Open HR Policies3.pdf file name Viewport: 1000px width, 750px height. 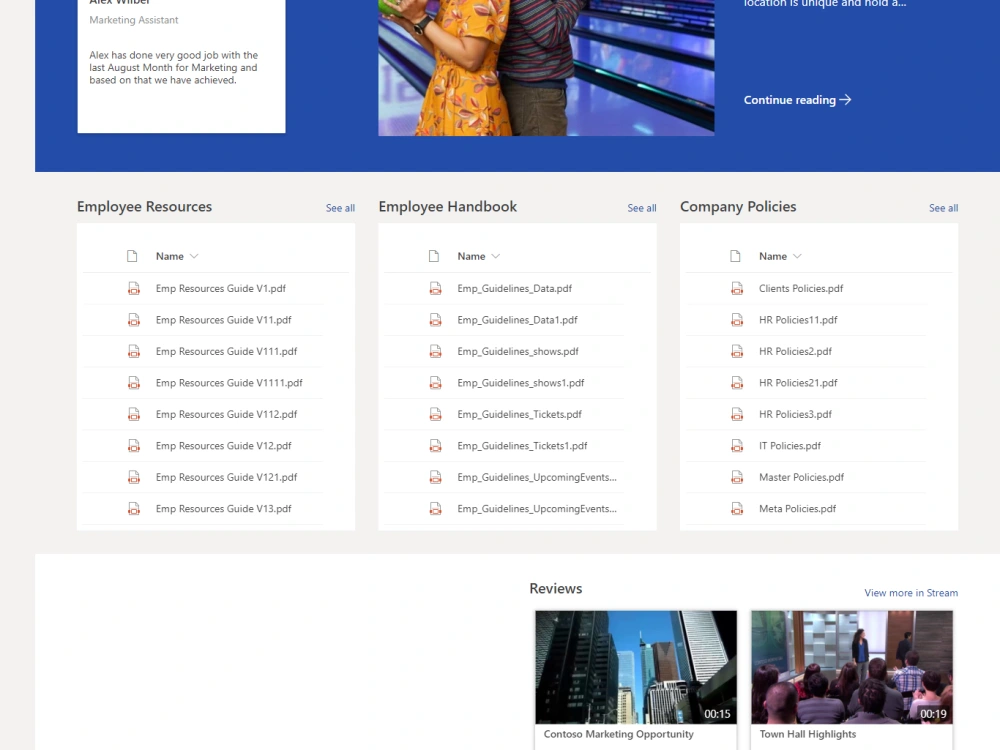(x=795, y=414)
